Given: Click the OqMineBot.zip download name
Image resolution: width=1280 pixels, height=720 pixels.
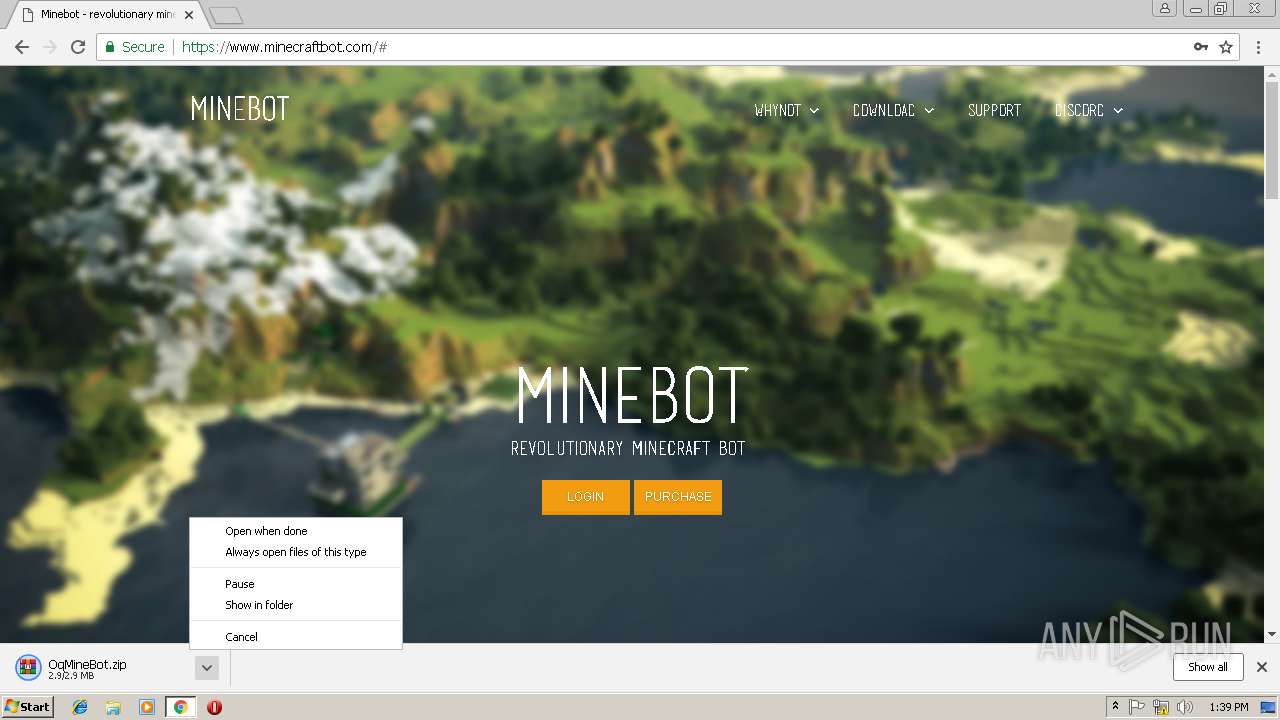Looking at the screenshot, I should coord(87,664).
